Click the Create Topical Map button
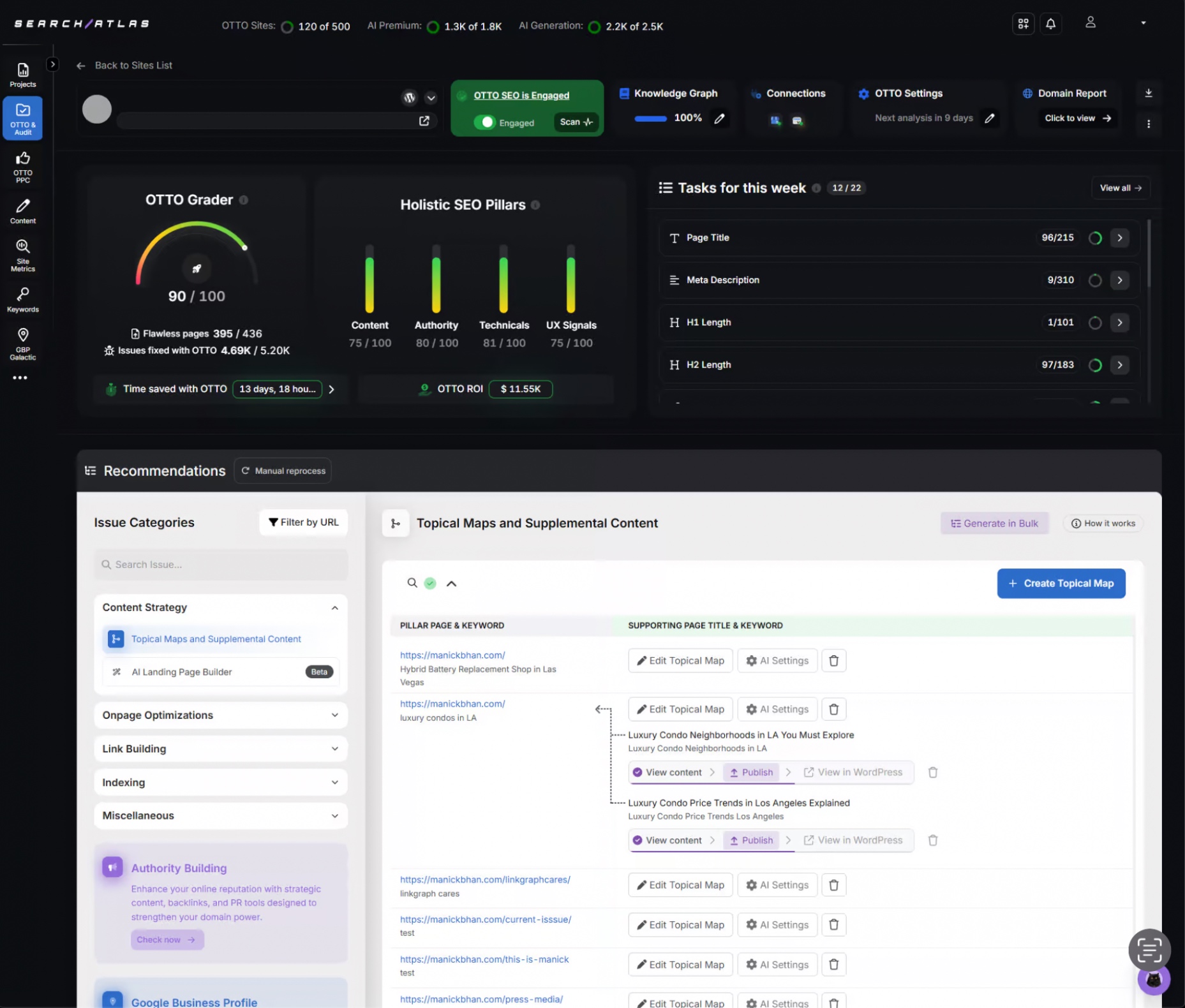 [x=1061, y=582]
